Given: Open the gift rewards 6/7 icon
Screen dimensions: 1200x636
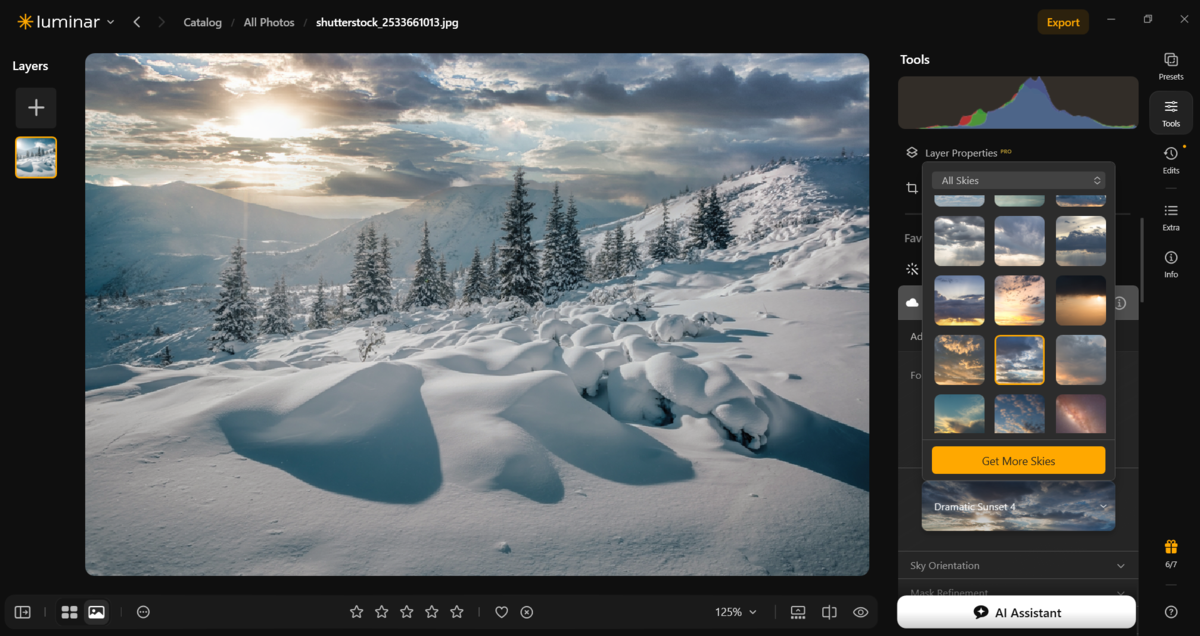Looking at the screenshot, I should (x=1170, y=553).
